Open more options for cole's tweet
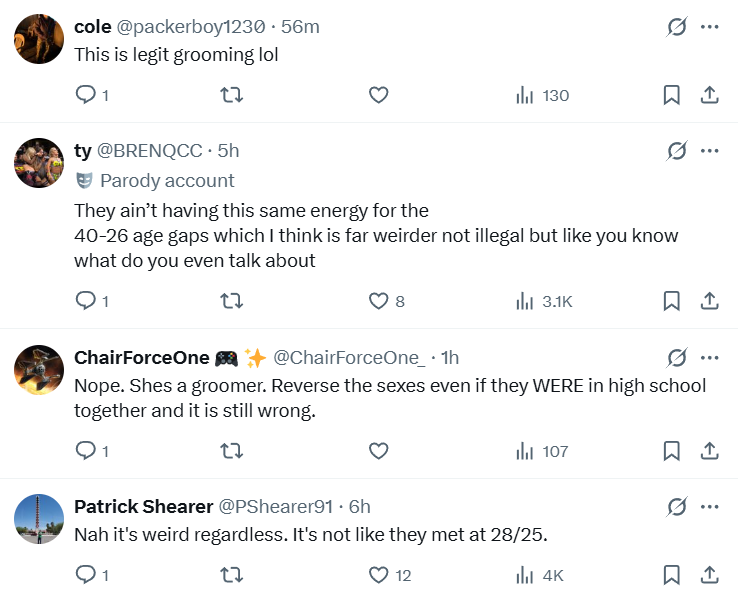This screenshot has width=738, height=602. (710, 27)
